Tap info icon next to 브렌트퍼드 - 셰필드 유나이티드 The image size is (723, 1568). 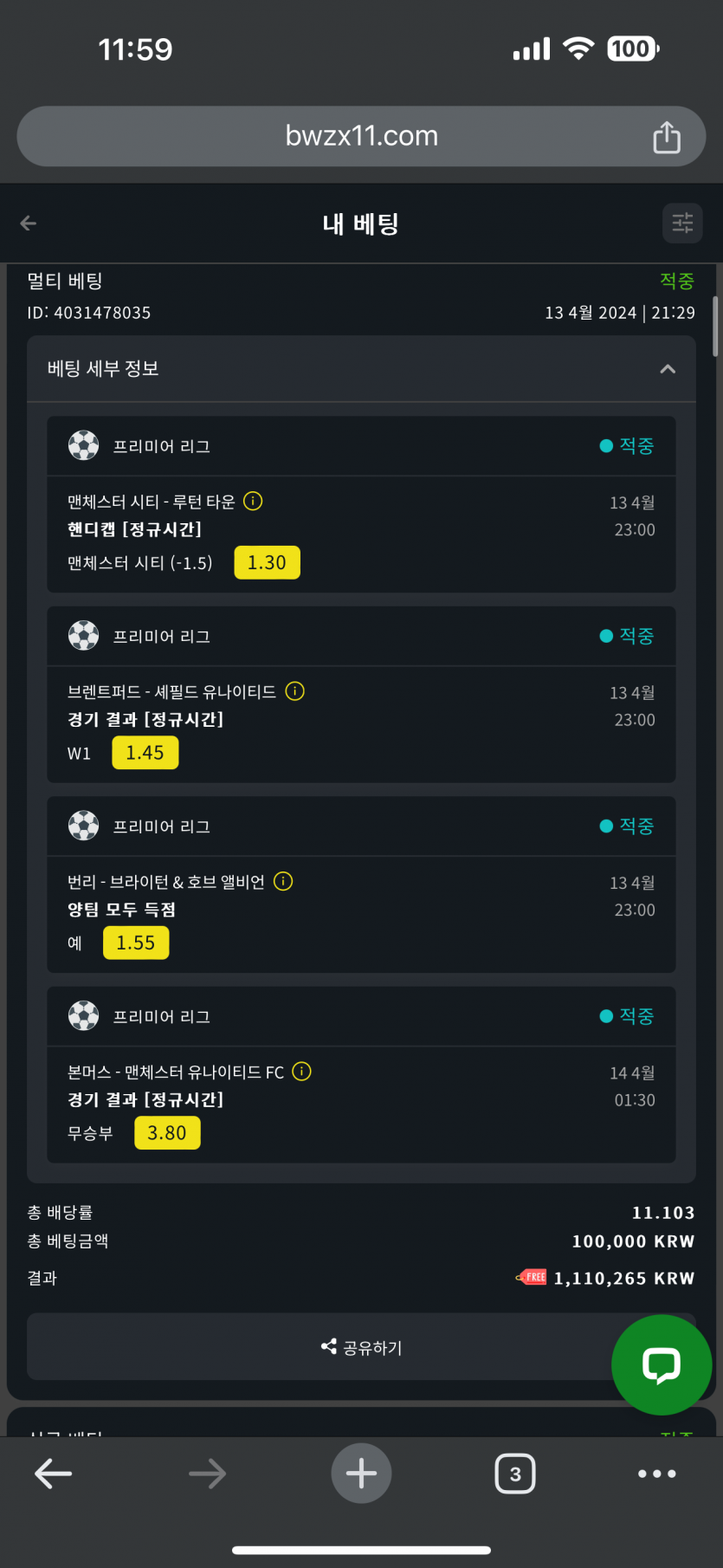(295, 691)
